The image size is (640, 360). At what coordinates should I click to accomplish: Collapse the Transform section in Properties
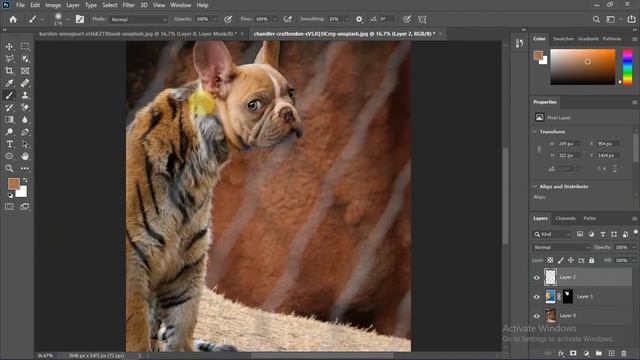click(x=535, y=132)
